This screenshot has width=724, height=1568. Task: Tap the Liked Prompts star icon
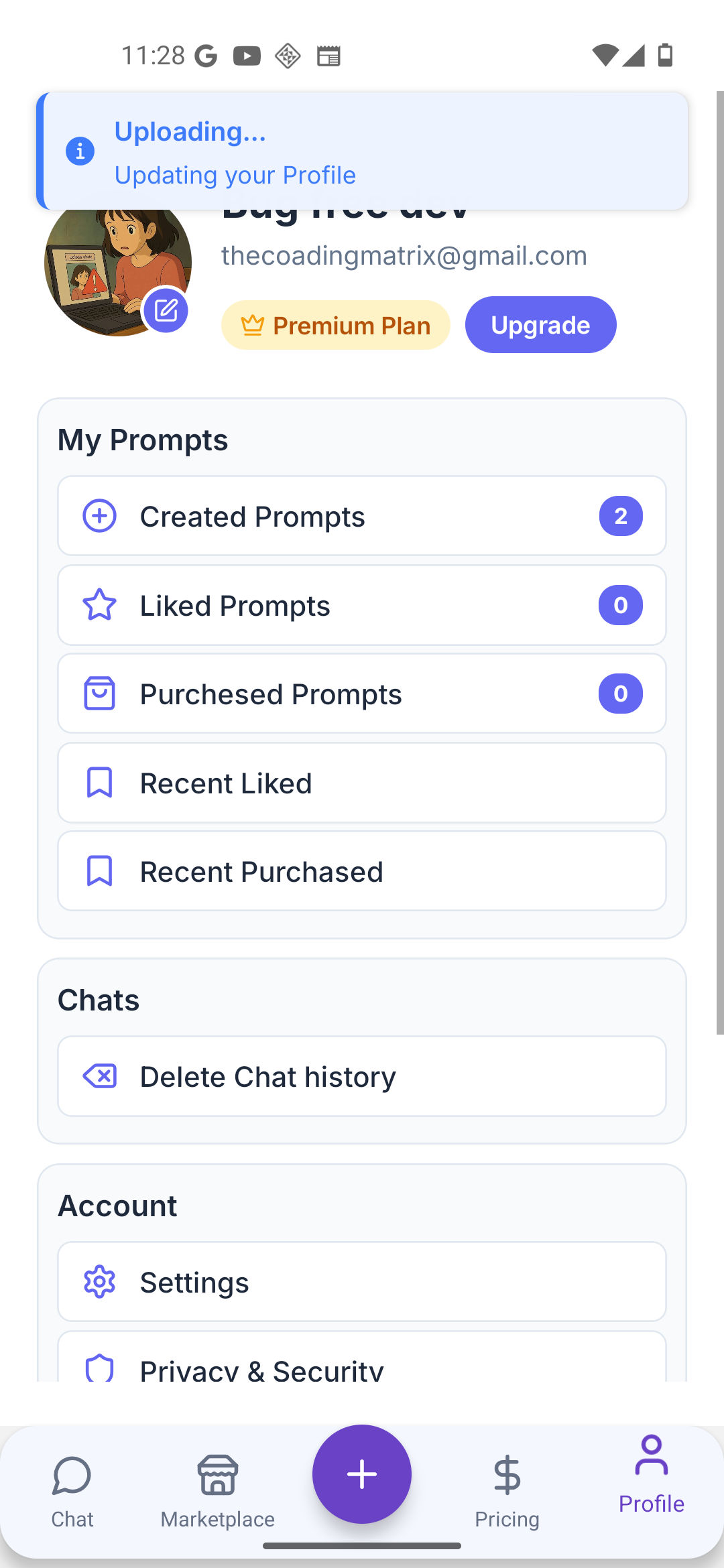pos(100,605)
